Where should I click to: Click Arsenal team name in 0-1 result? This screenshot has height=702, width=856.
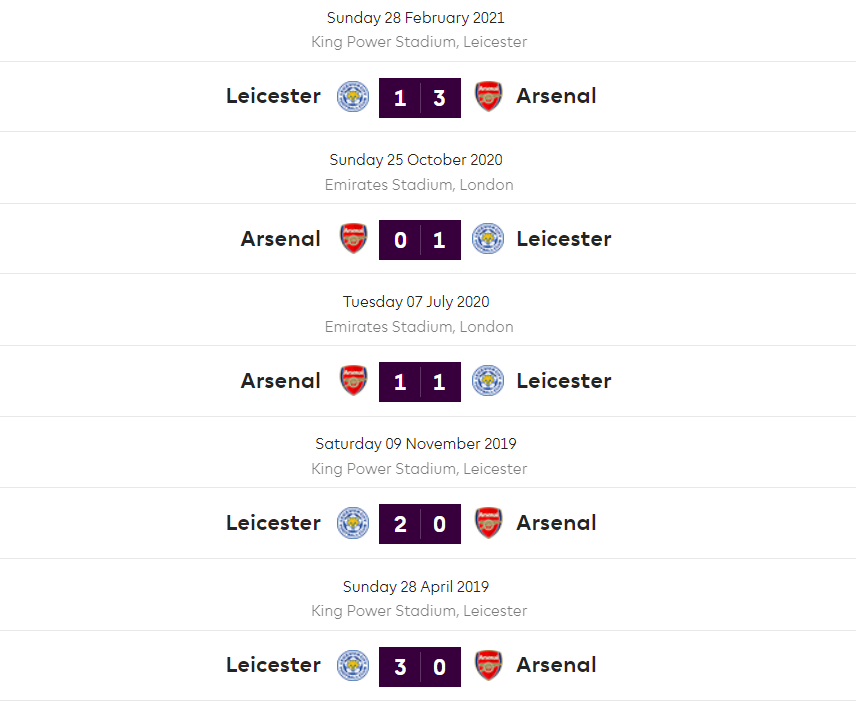(281, 239)
